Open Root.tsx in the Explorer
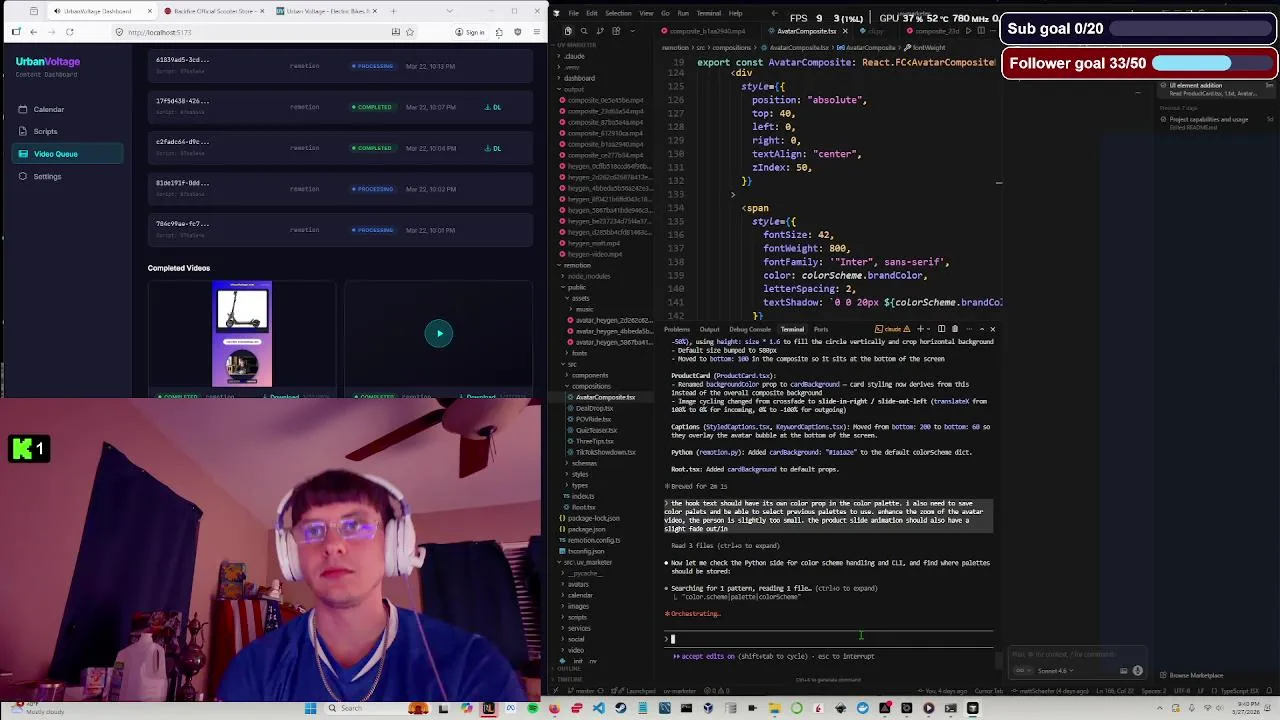 click(583, 507)
